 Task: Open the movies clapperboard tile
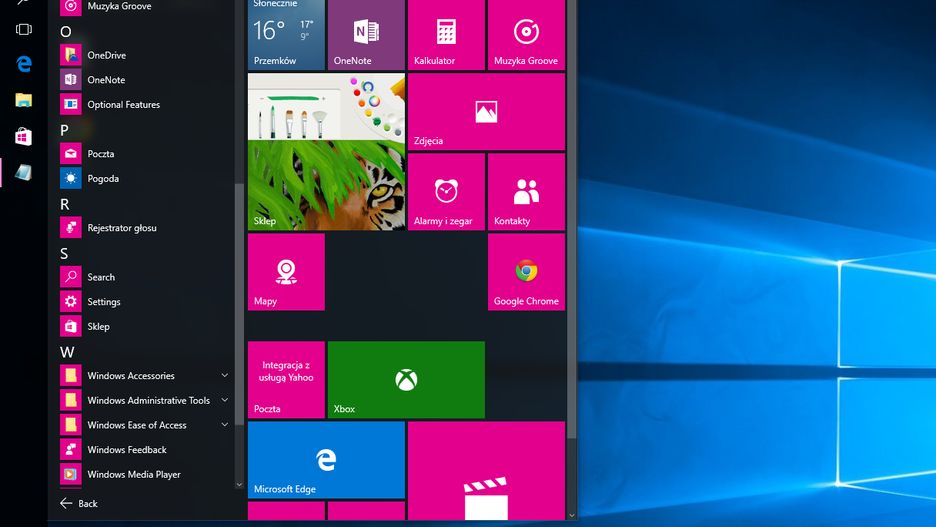pos(487,470)
